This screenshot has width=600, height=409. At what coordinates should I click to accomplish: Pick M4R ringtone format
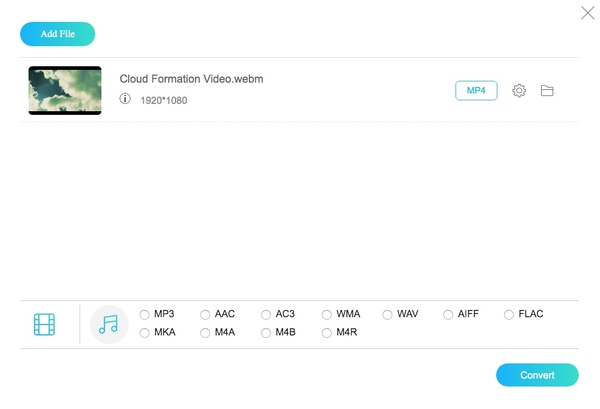coord(327,332)
